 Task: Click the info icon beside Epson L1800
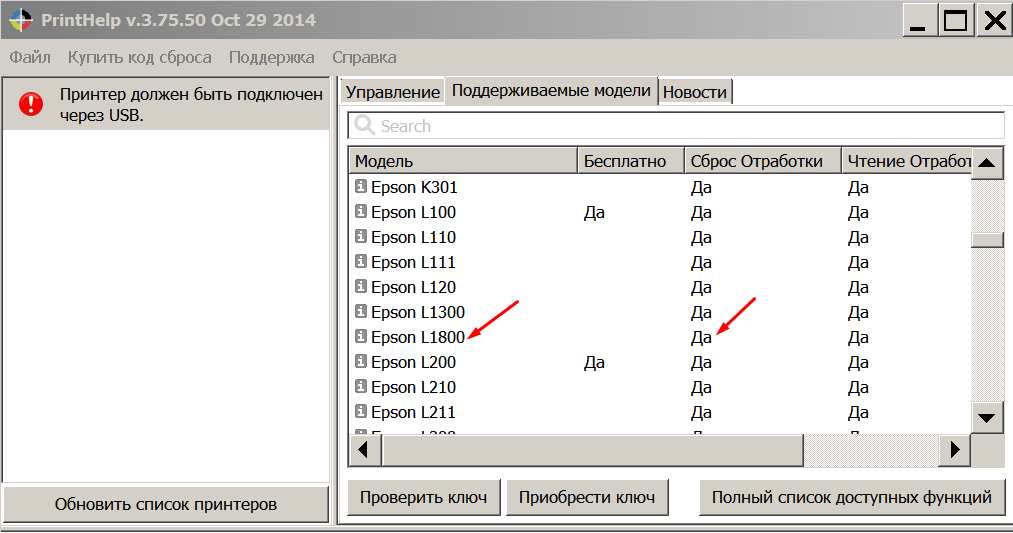[x=360, y=336]
